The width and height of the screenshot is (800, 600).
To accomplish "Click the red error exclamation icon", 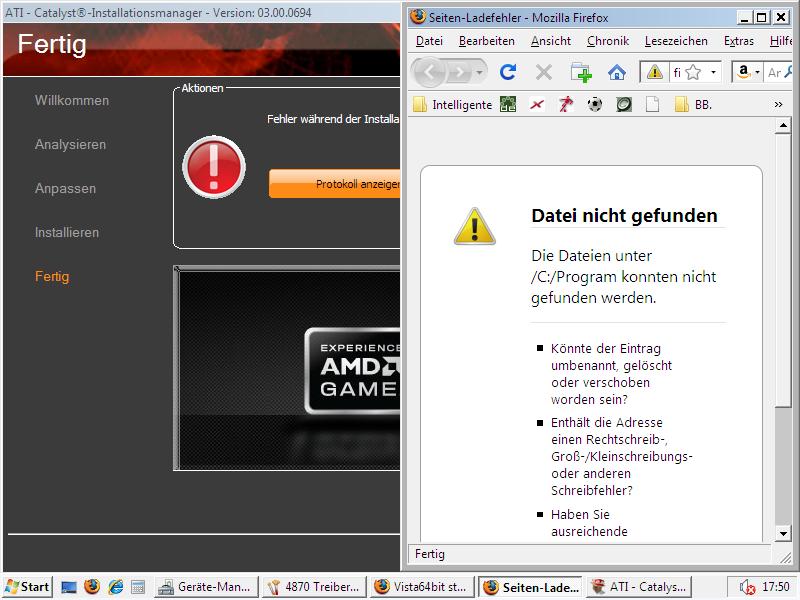I will [214, 167].
